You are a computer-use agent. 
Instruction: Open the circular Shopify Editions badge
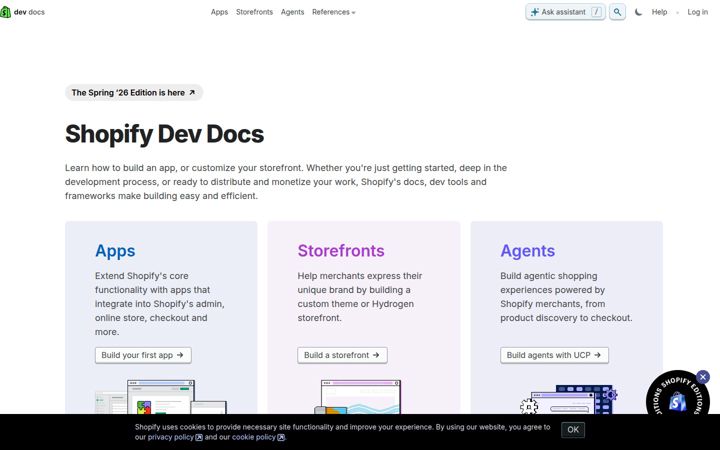677,398
